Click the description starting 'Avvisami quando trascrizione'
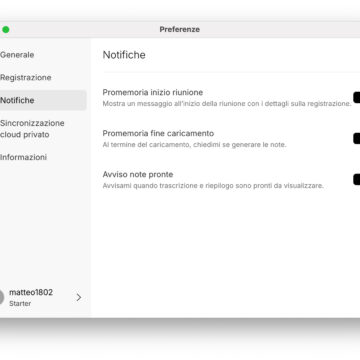This screenshot has height=360, width=360. 213,186
